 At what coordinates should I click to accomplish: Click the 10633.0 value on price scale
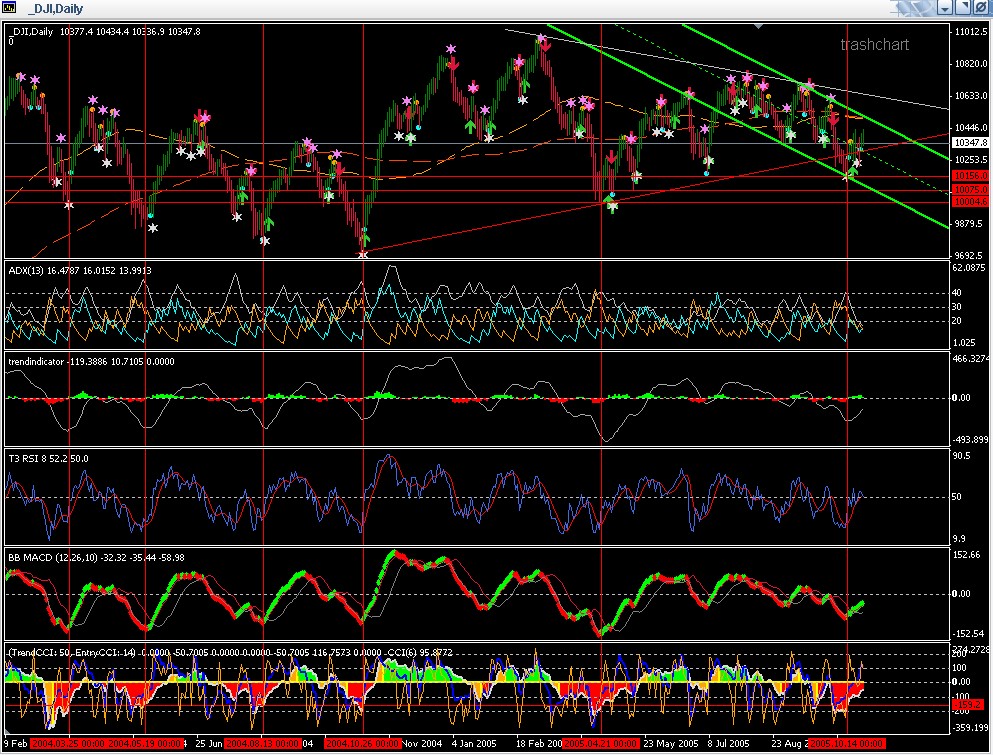pyautogui.click(x=971, y=96)
